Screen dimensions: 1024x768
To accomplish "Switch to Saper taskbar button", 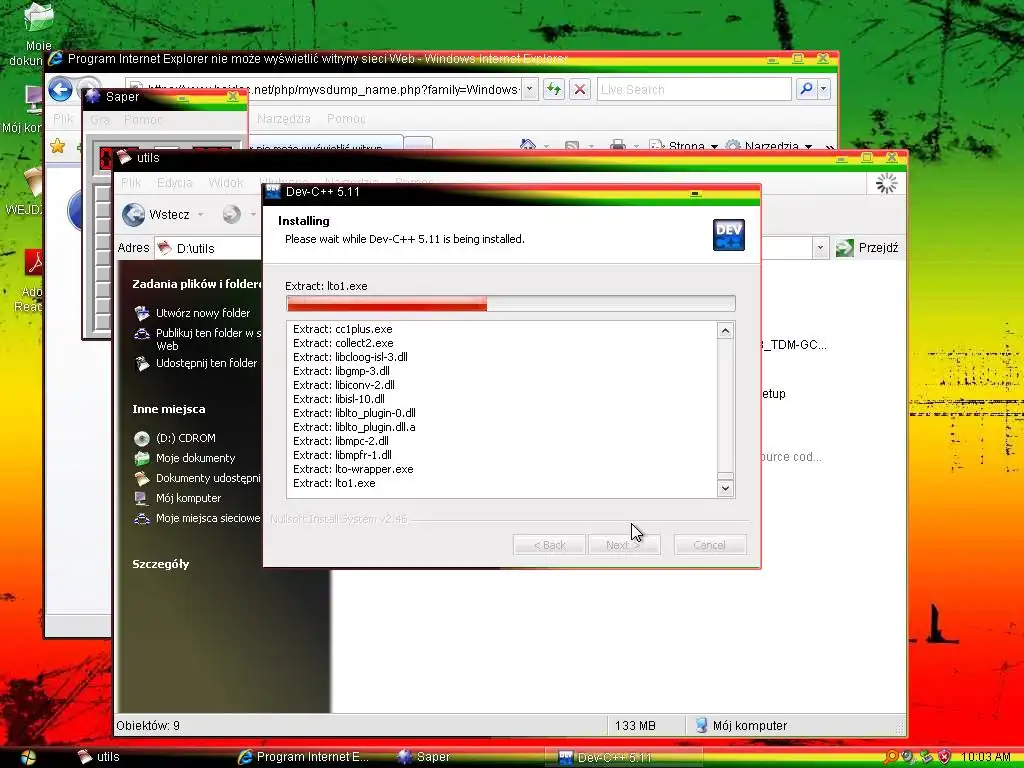I will [x=424, y=757].
